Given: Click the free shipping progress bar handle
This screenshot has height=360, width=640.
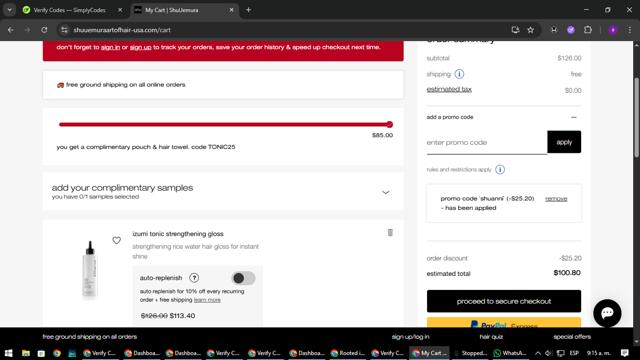Looking at the screenshot, I should (389, 124).
